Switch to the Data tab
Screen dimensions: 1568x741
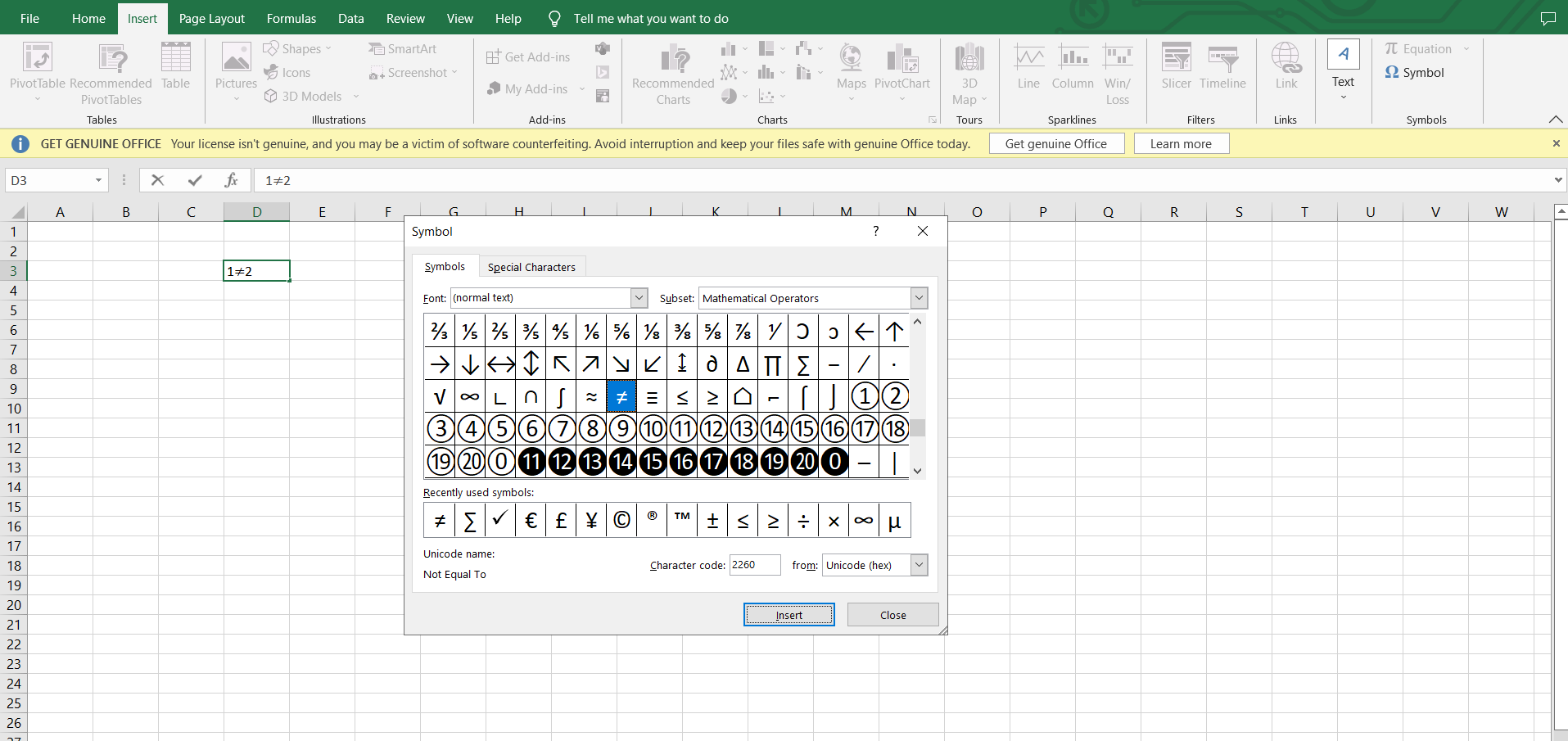(x=351, y=18)
